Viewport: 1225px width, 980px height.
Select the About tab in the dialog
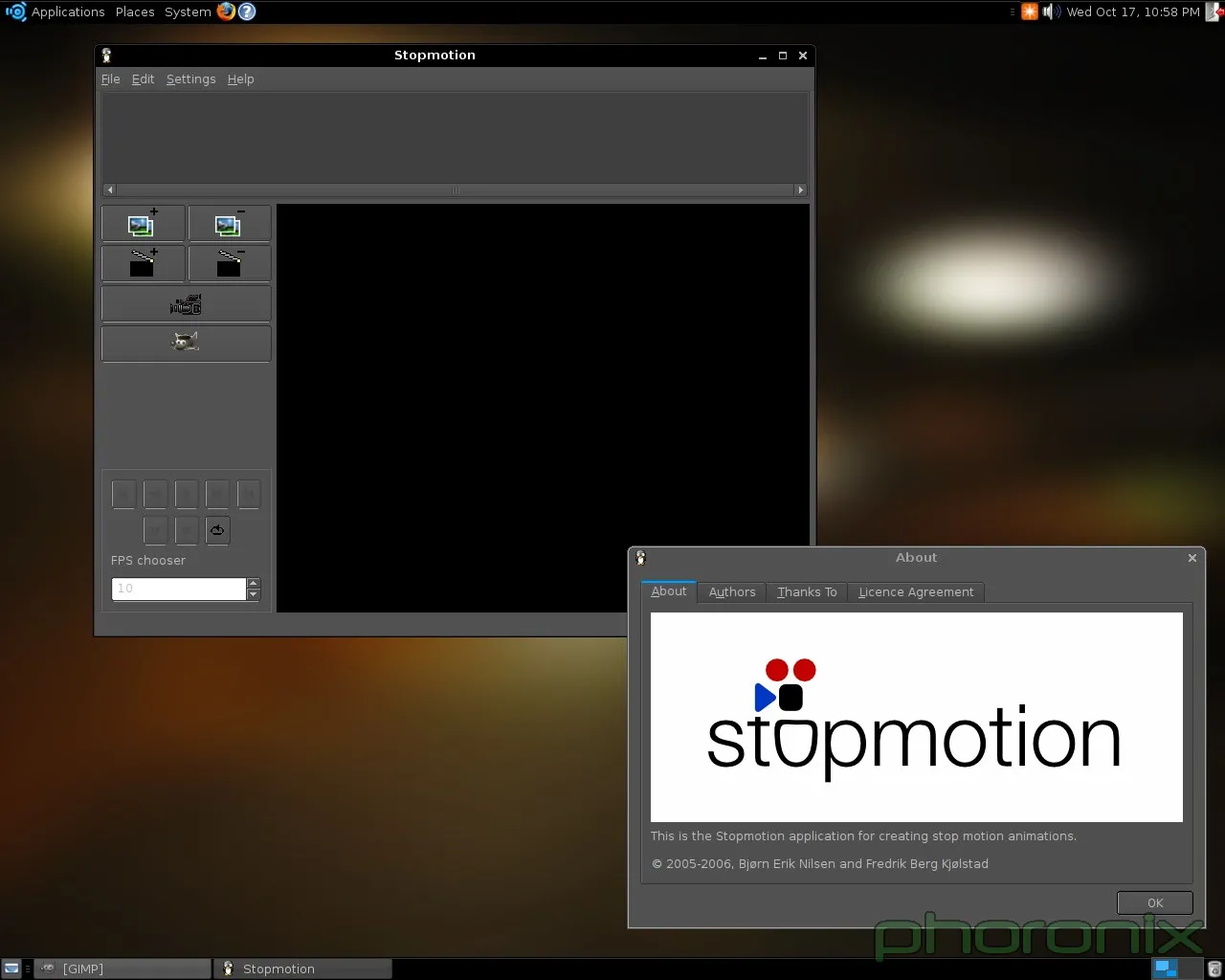669,591
